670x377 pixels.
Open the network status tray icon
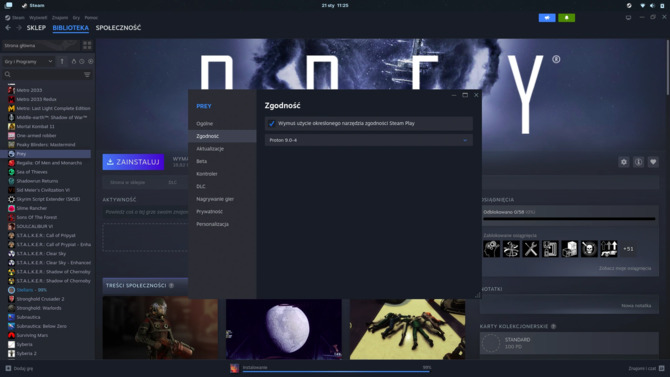[x=642, y=6]
